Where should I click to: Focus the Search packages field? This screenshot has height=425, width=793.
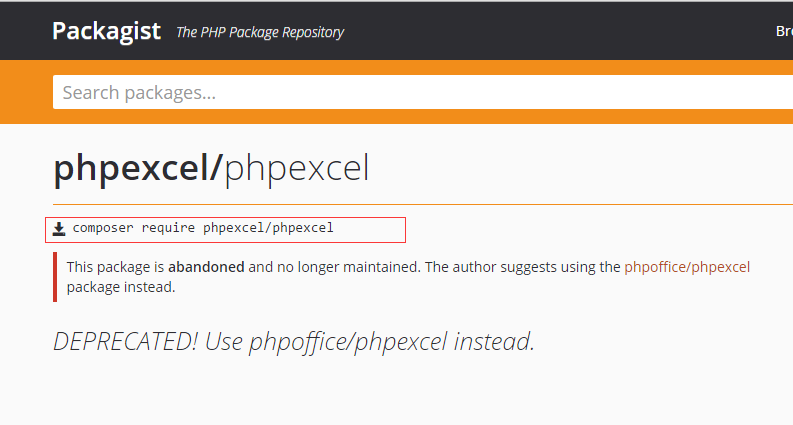tap(423, 92)
